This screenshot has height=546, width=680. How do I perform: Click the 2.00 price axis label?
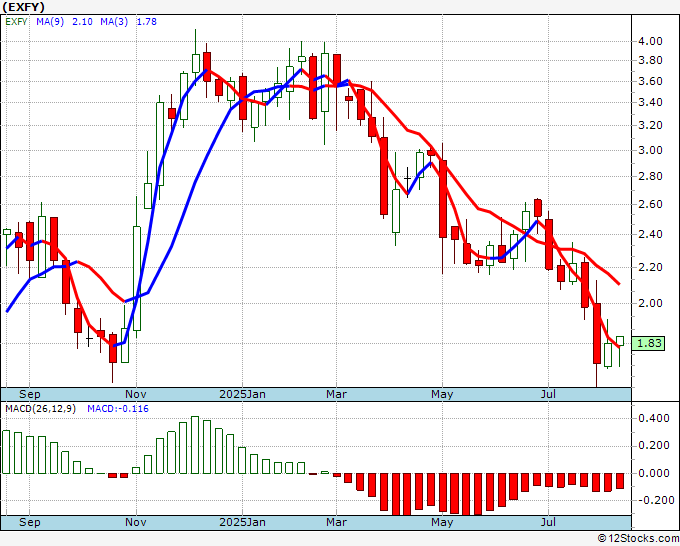(x=650, y=303)
